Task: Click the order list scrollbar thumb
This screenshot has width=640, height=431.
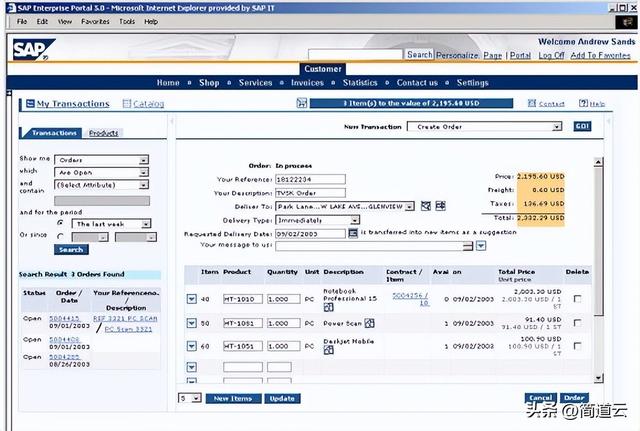Action: [x=598, y=241]
